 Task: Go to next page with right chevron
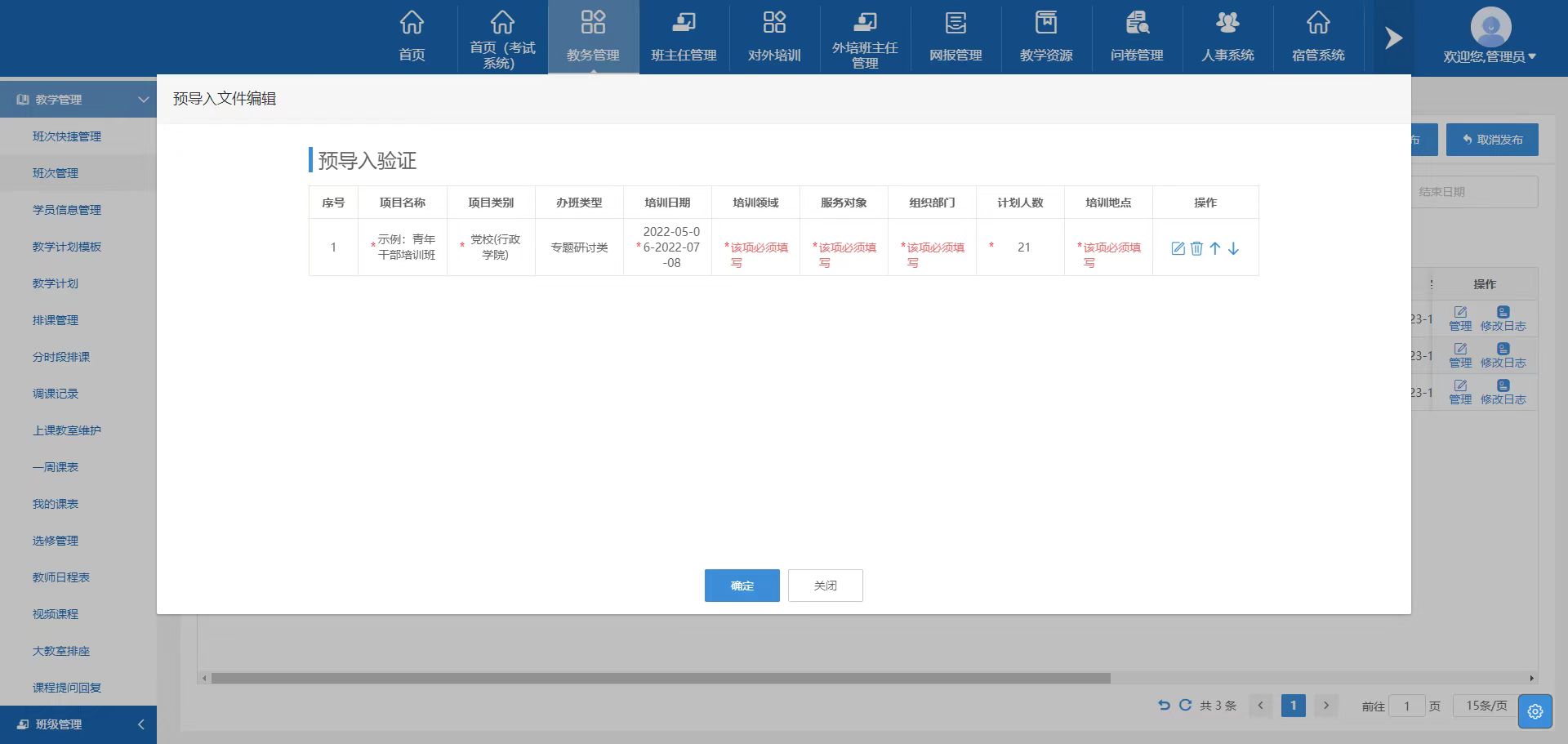(1326, 706)
